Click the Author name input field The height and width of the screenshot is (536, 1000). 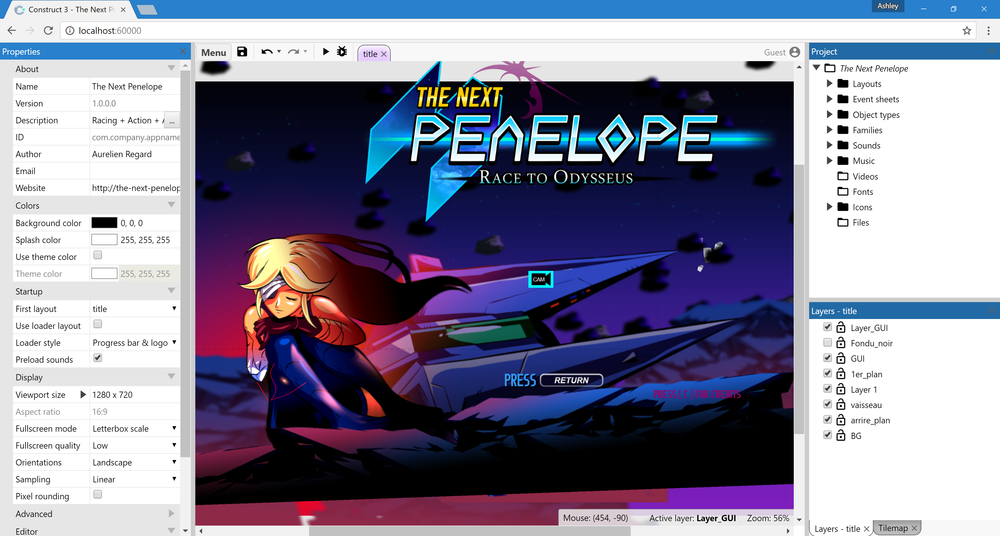134,154
